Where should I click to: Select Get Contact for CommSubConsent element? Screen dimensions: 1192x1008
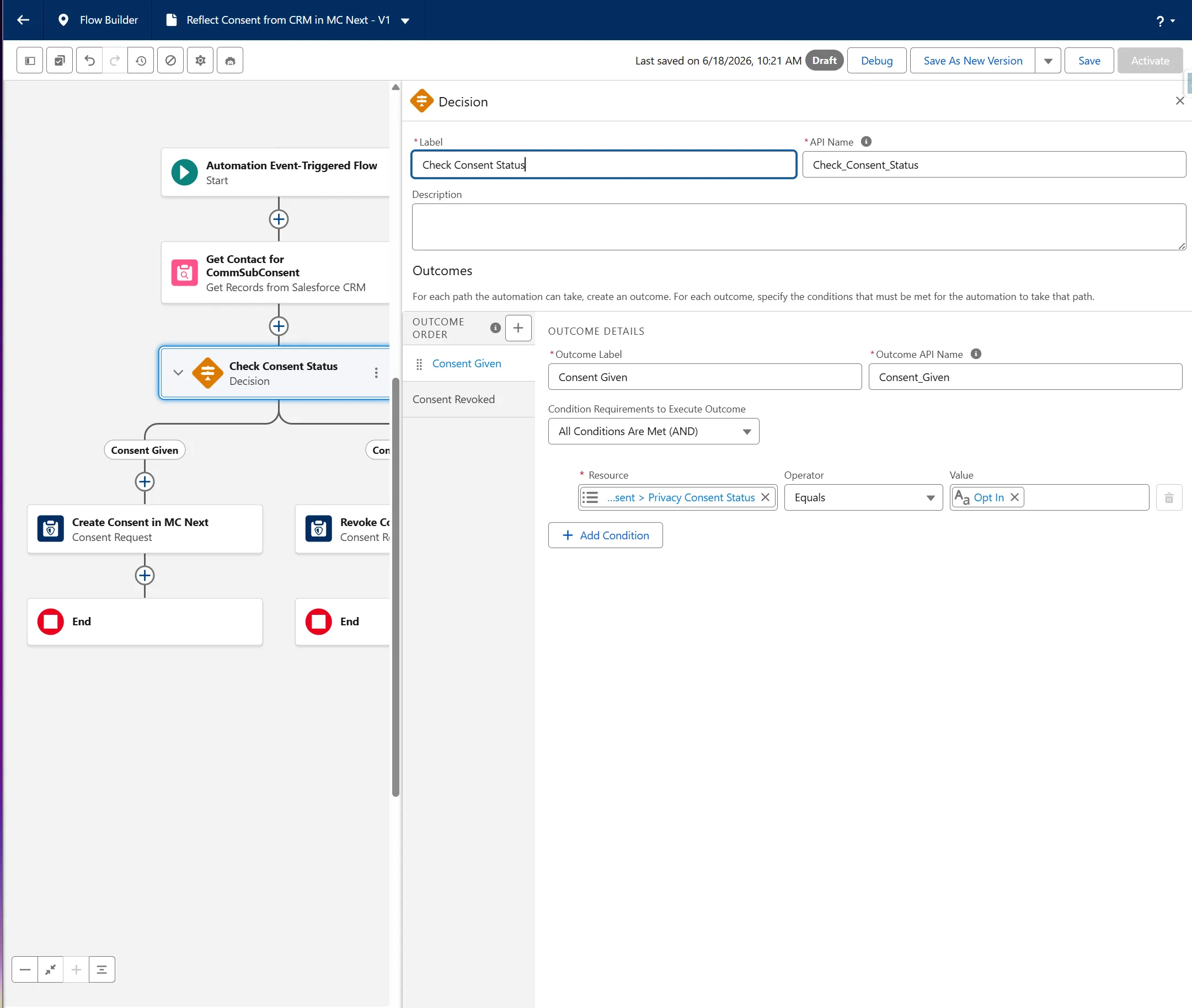pos(276,272)
